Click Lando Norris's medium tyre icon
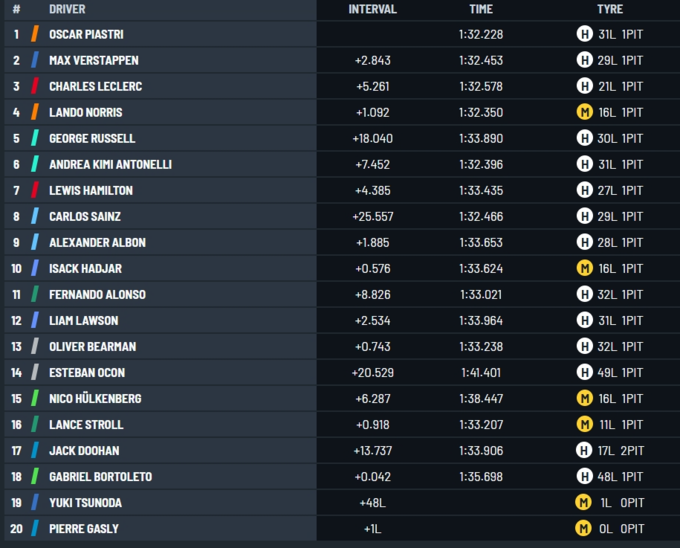Viewport: 680px width, 548px height. (584, 112)
